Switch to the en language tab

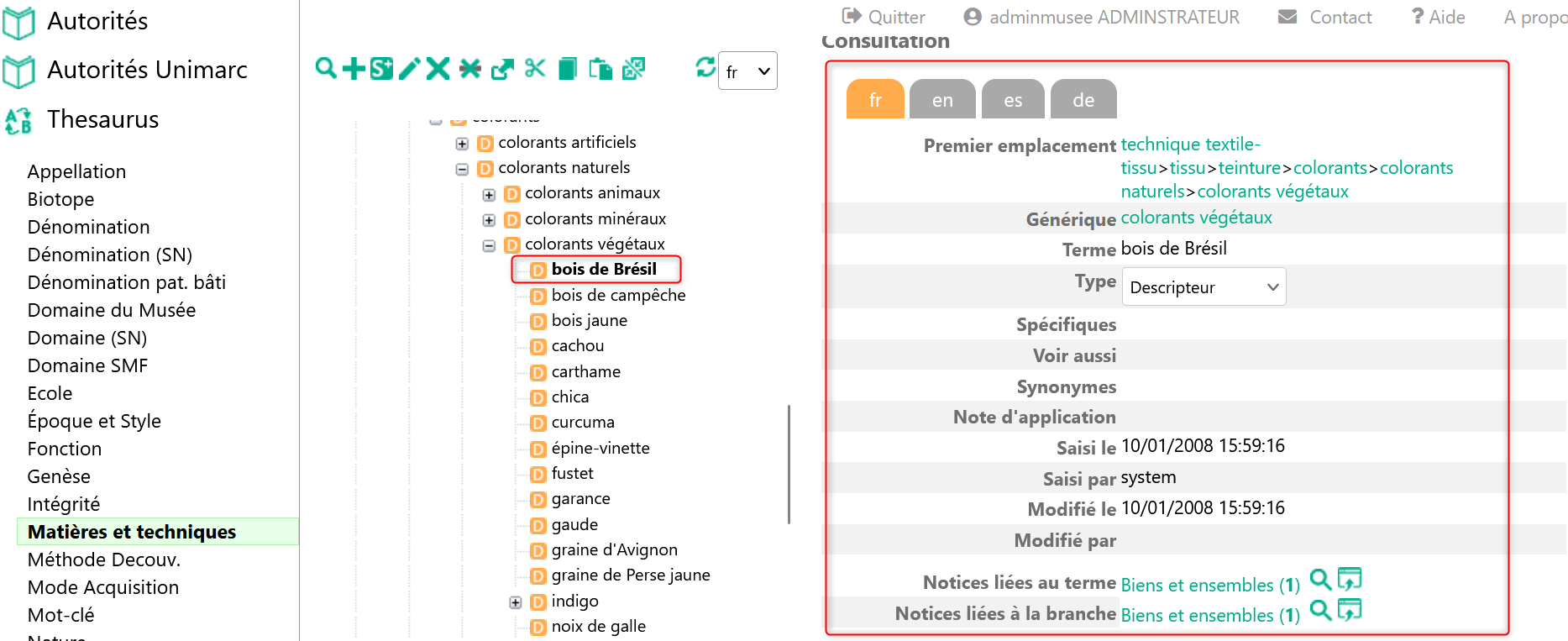(942, 99)
